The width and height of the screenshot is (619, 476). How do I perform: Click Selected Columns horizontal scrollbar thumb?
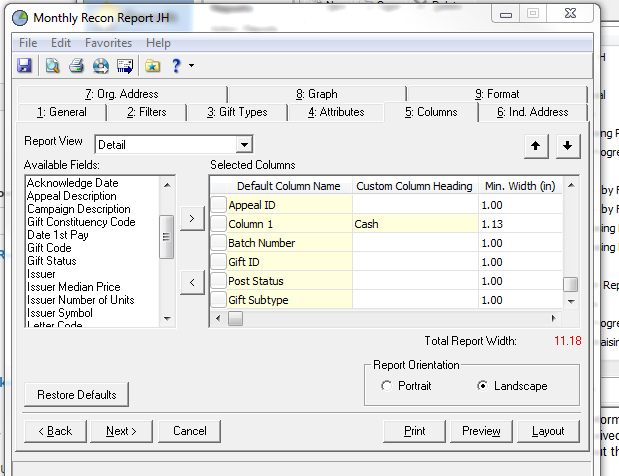tap(235, 318)
